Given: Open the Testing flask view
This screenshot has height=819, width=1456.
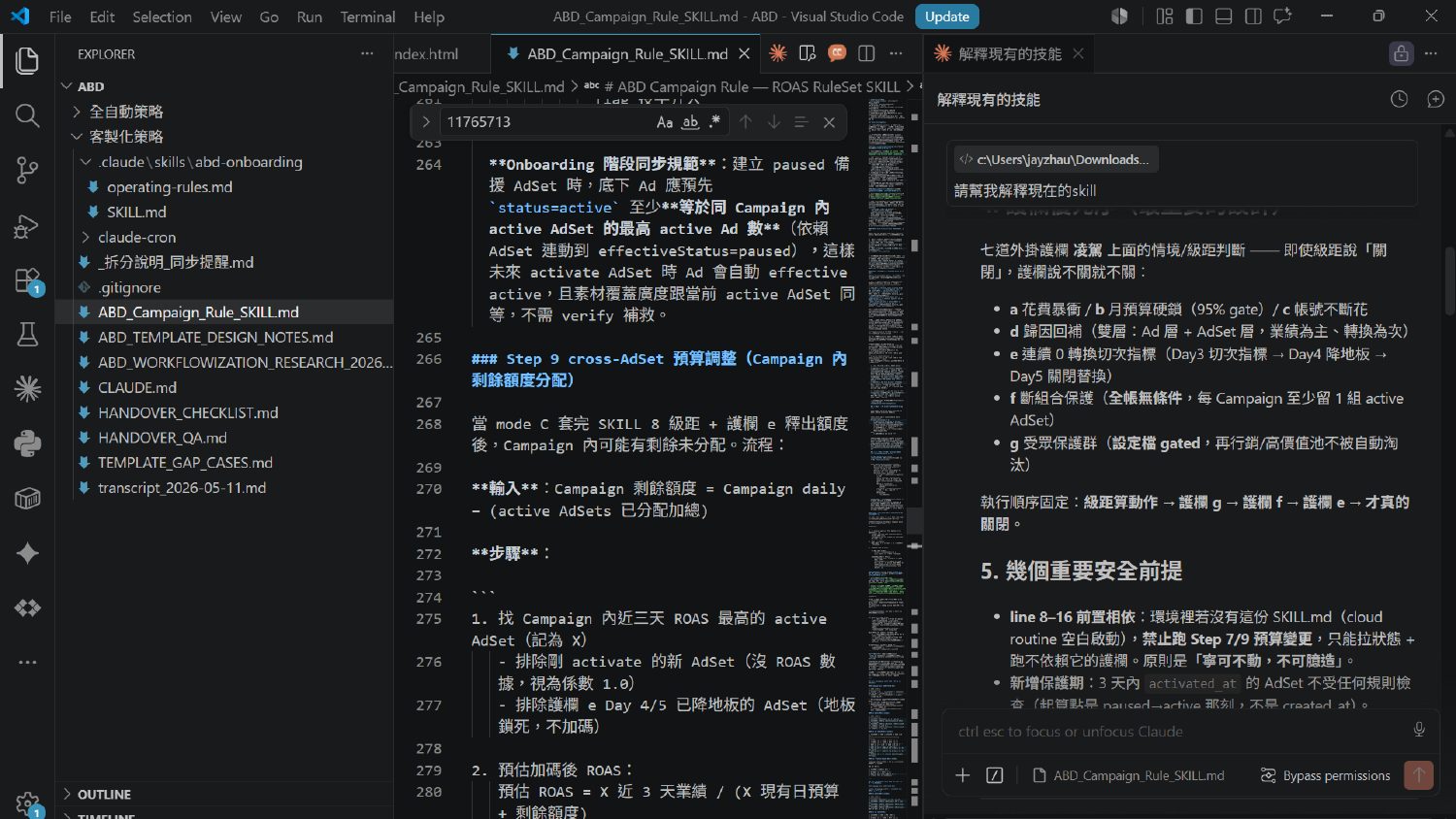Looking at the screenshot, I should coord(27,335).
